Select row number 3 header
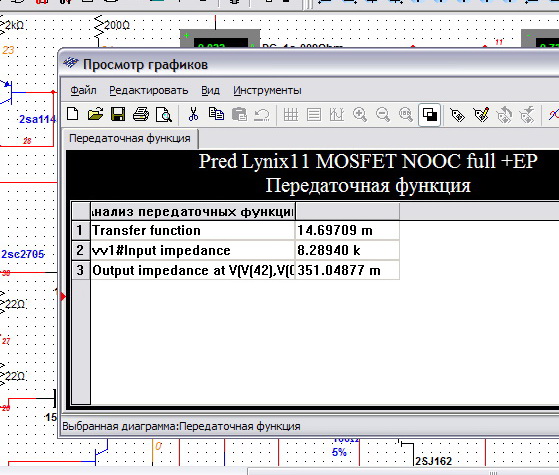This screenshot has width=559, height=475. tap(80, 270)
